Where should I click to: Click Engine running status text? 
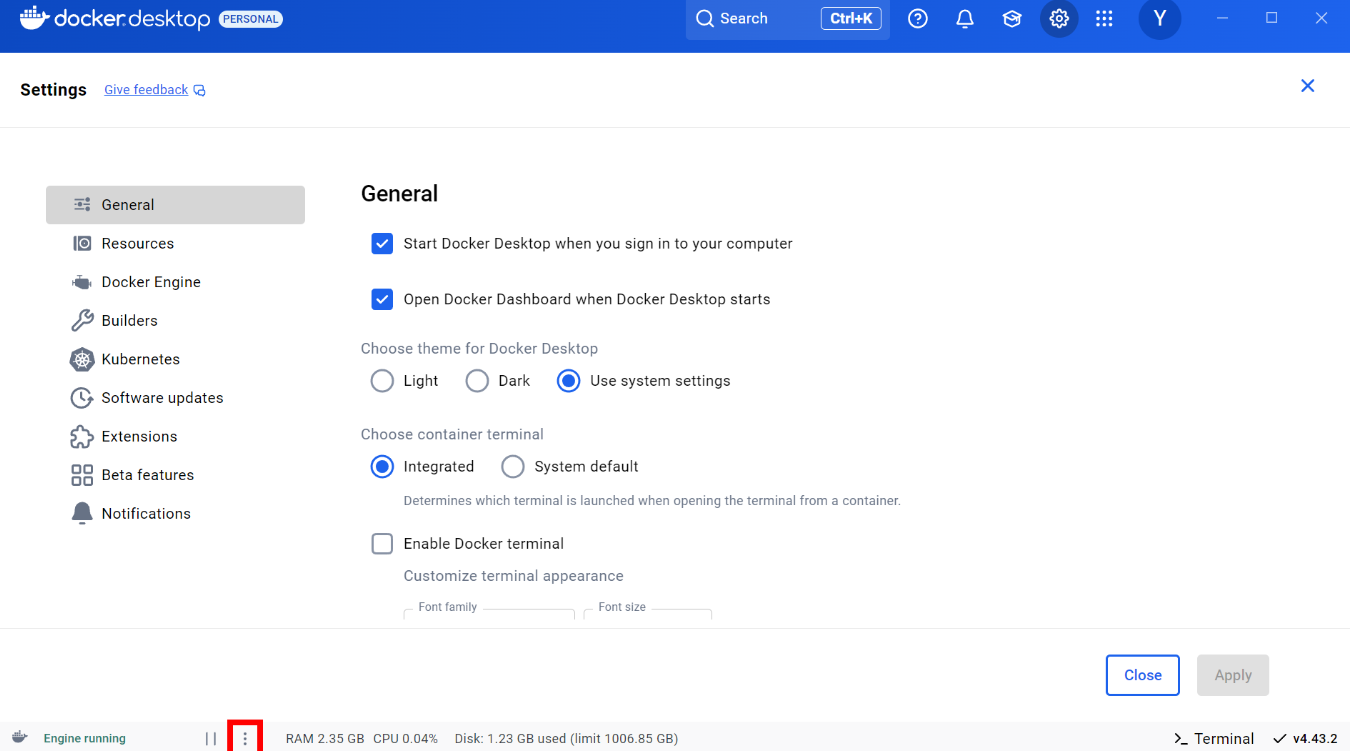click(x=85, y=739)
